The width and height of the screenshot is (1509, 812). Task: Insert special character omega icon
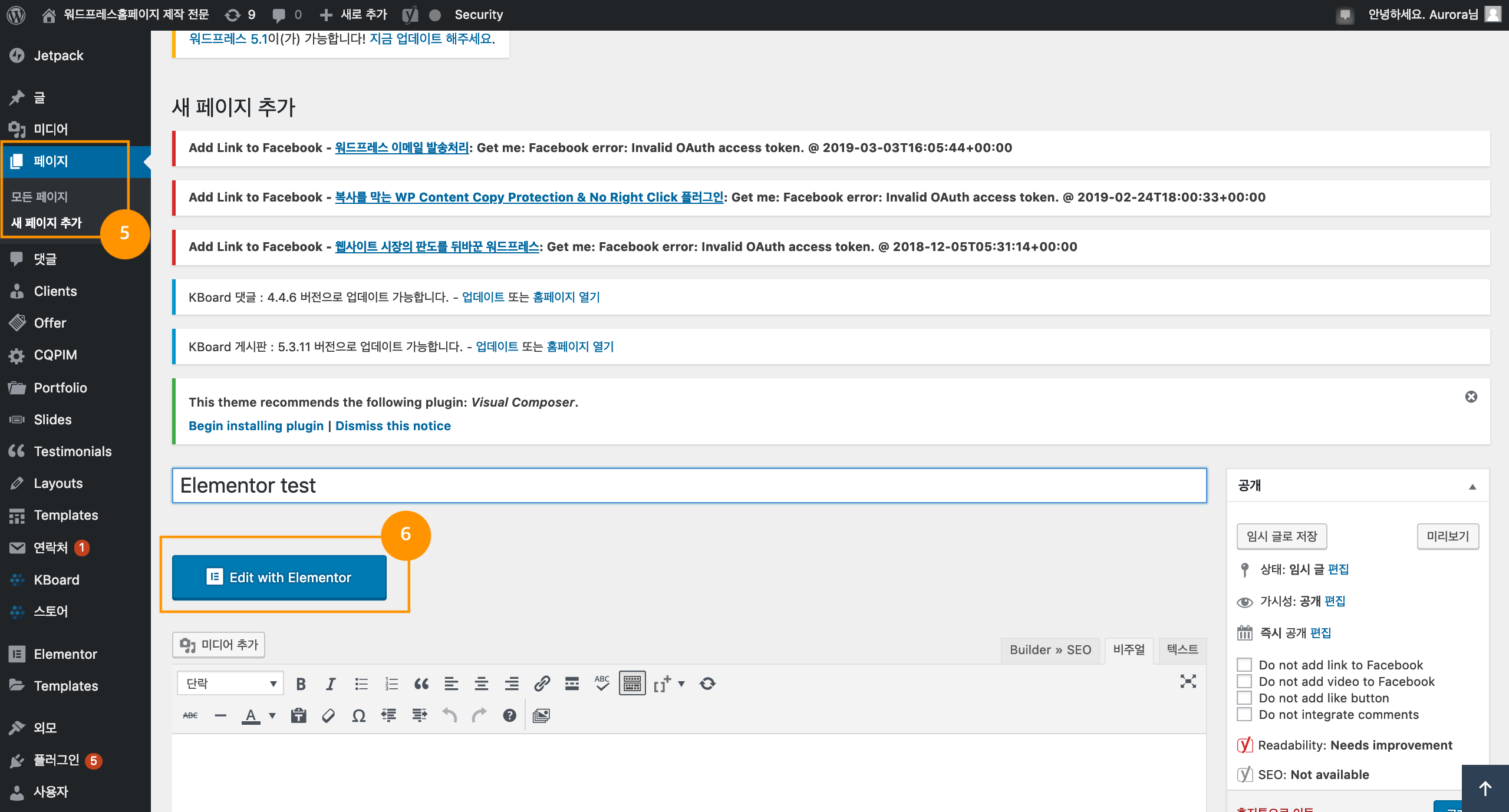358,715
